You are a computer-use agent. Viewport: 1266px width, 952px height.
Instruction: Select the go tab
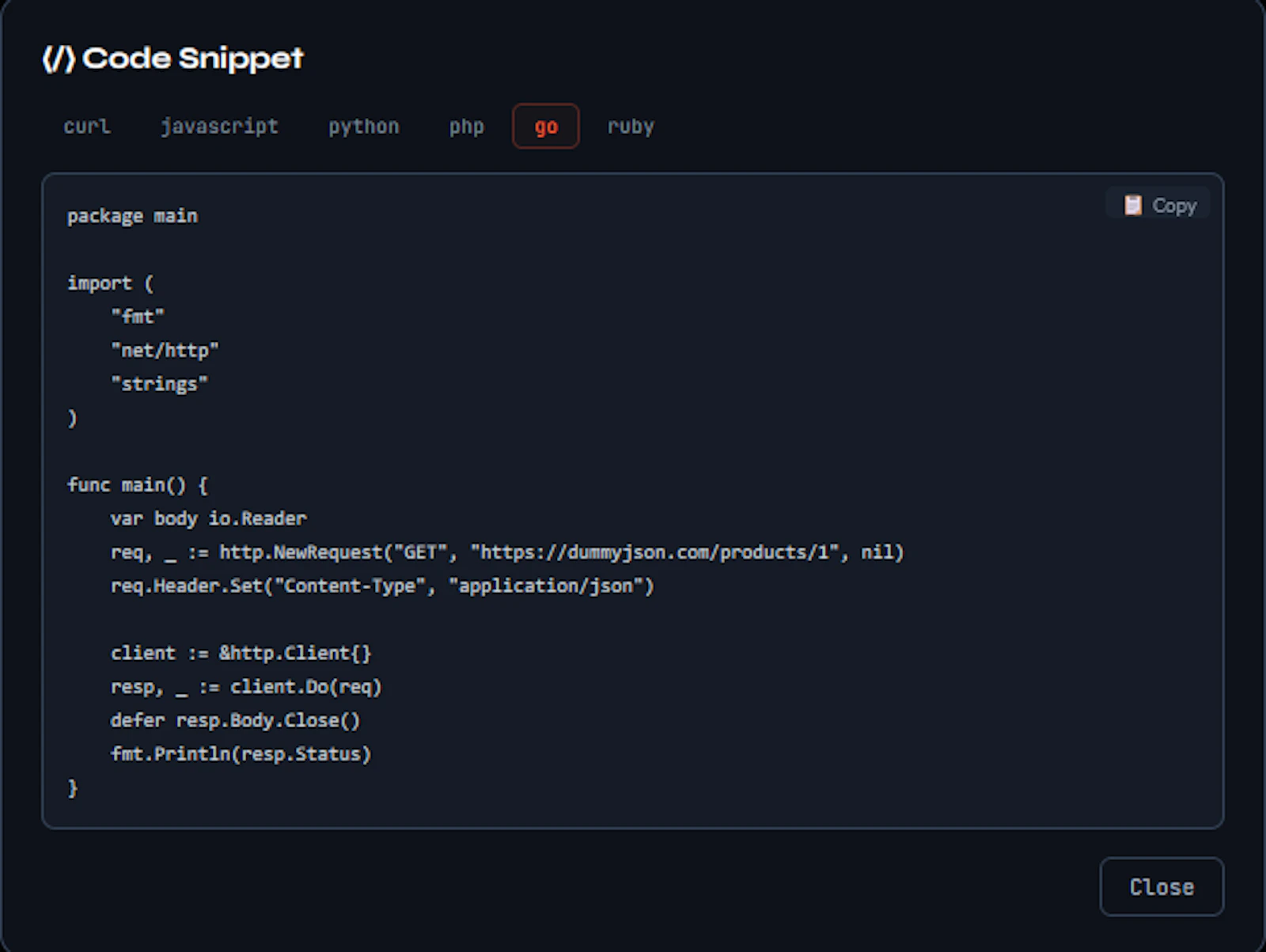(x=546, y=127)
